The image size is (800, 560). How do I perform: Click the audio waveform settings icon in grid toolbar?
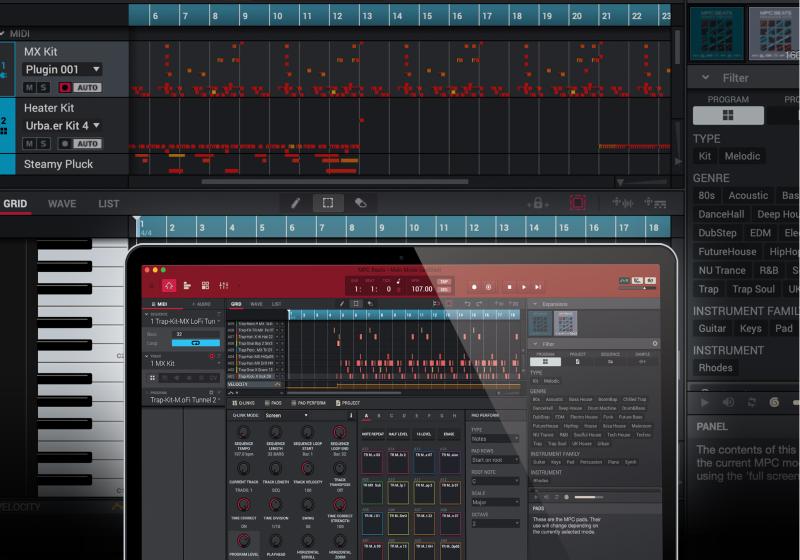click(623, 203)
